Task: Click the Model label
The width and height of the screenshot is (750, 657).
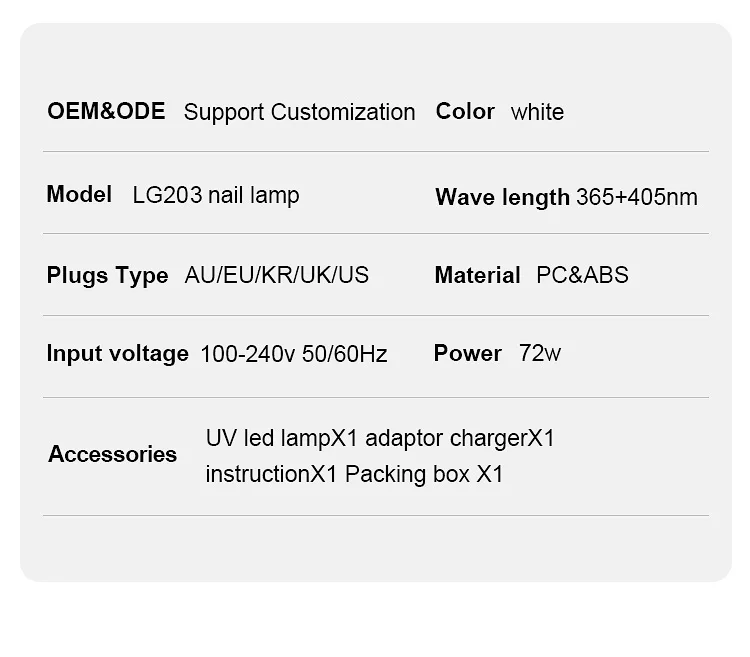Action: click(x=79, y=194)
